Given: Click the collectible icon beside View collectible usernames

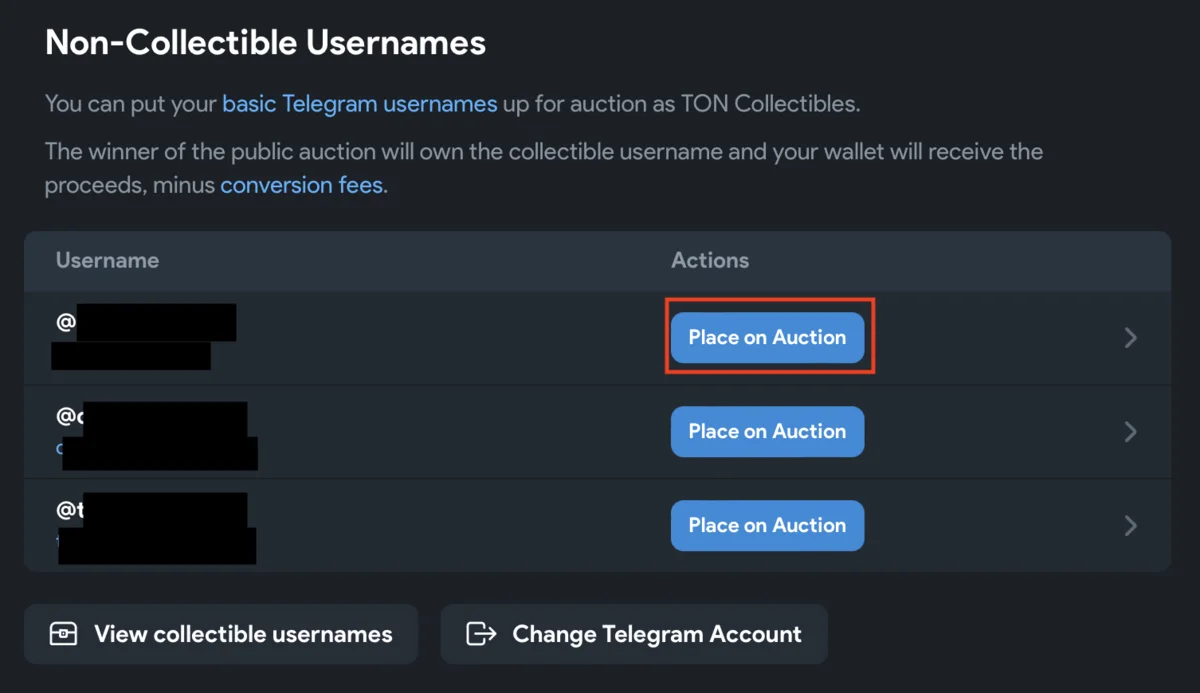Looking at the screenshot, I should [x=63, y=634].
